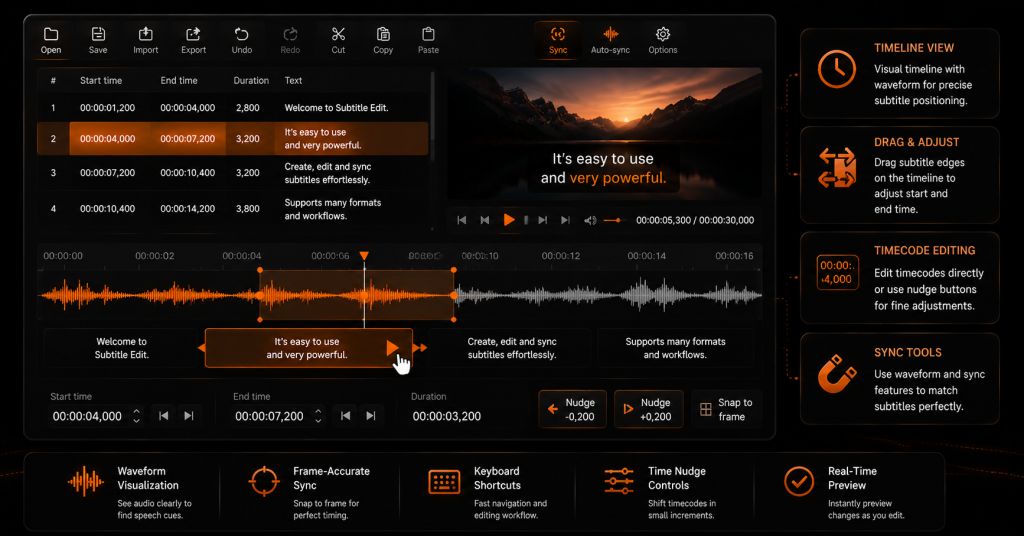Image resolution: width=1024 pixels, height=536 pixels.
Task: Set end time to previous position icon
Action: 345,416
